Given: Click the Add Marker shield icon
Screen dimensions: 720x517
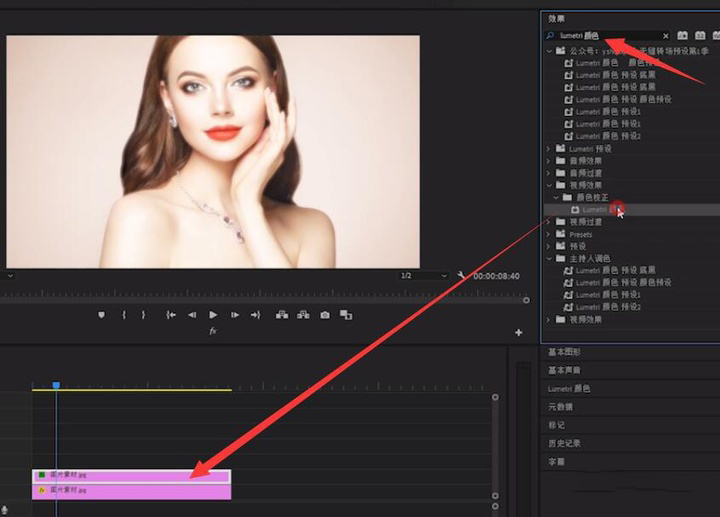Looking at the screenshot, I should 101,315.
